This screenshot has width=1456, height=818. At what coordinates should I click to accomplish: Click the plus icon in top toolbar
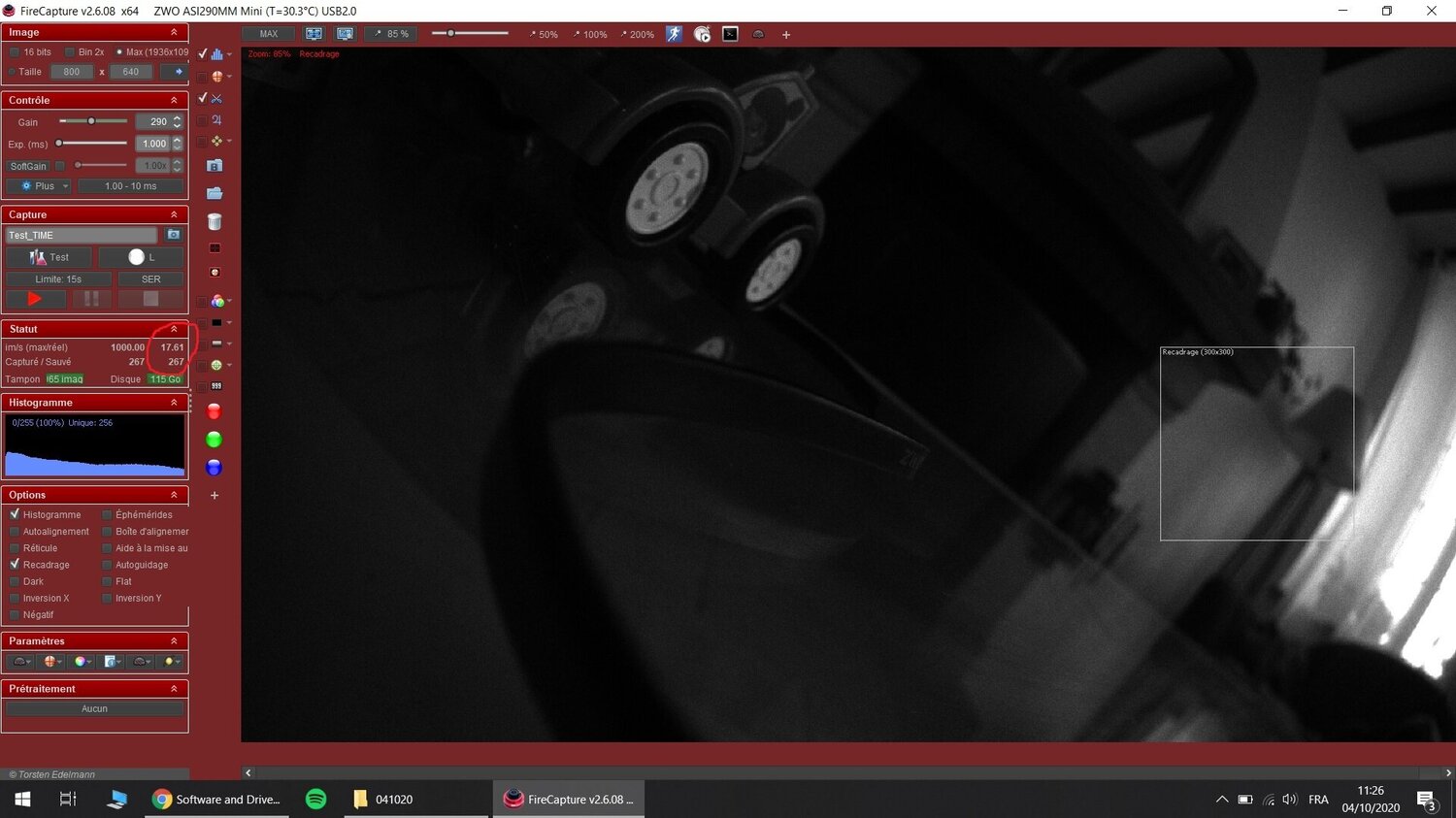point(786,35)
